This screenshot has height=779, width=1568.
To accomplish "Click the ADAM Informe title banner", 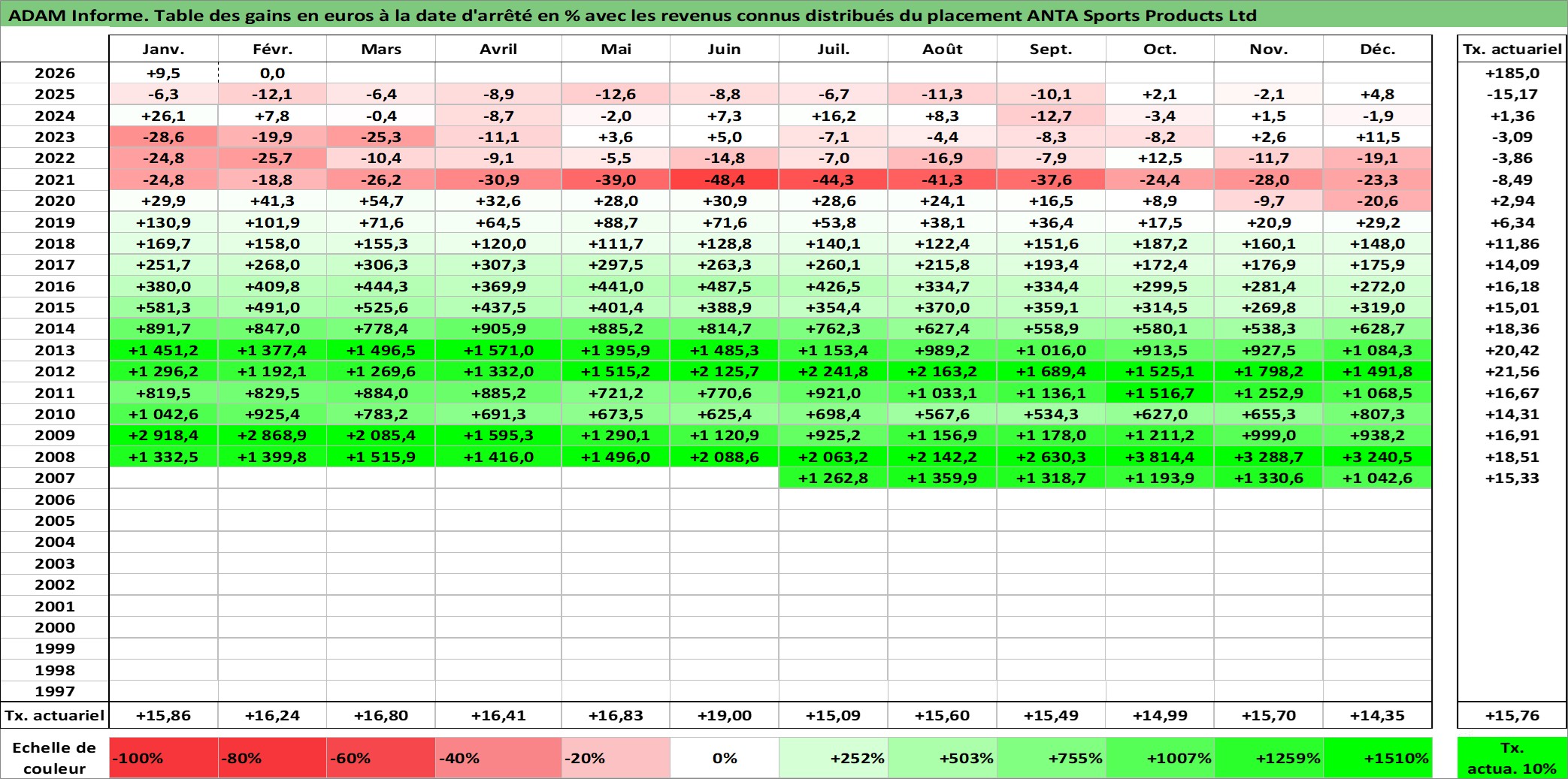I will click(784, 15).
